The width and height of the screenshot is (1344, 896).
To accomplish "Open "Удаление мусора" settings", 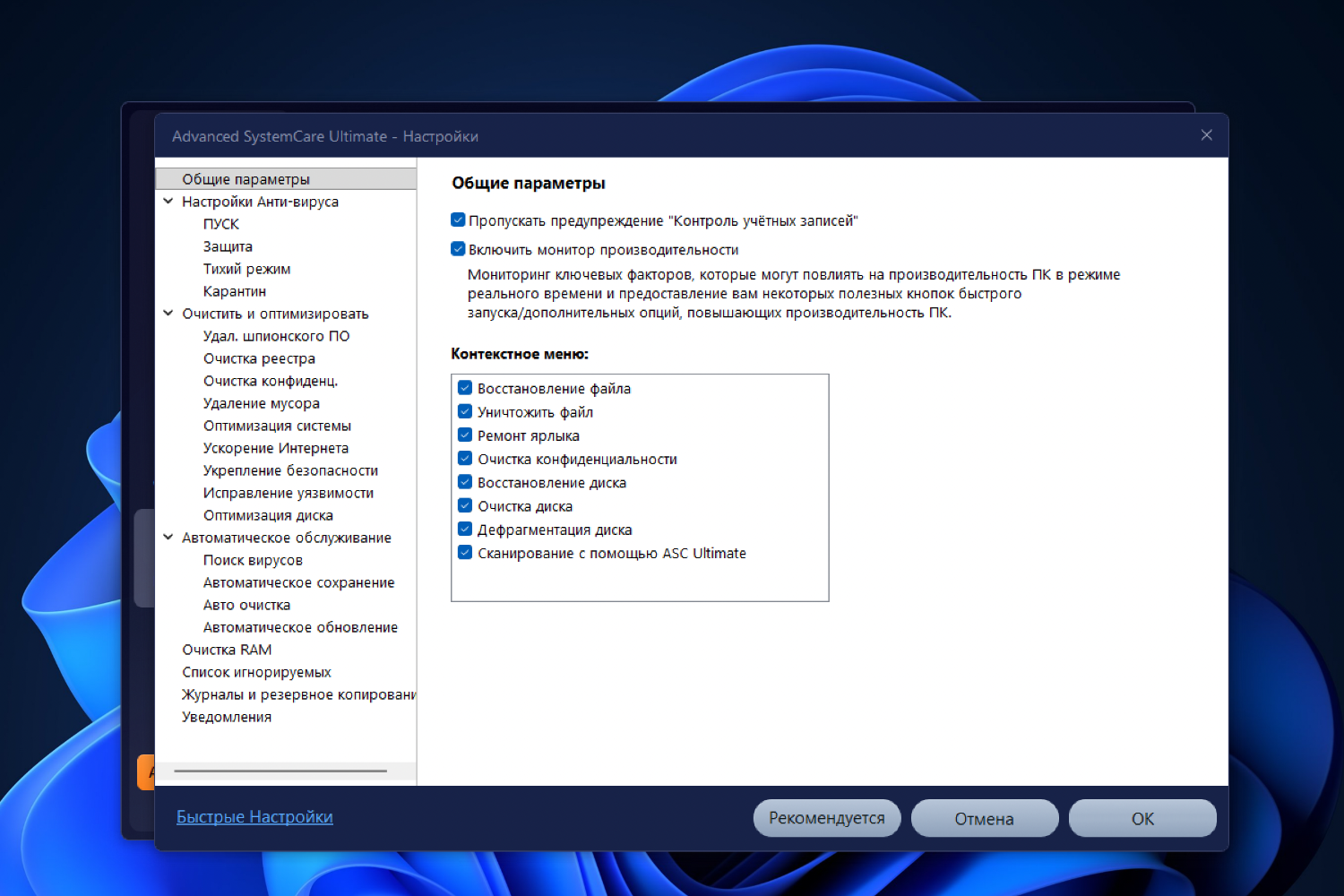I will coord(262,403).
